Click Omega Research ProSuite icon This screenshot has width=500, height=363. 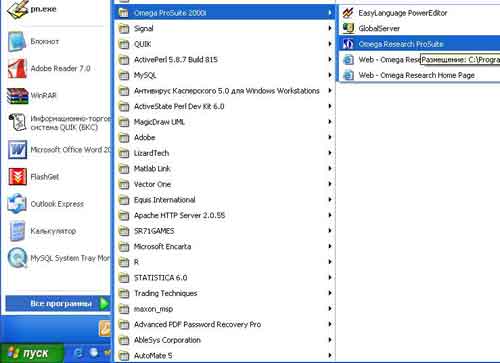tap(348, 44)
